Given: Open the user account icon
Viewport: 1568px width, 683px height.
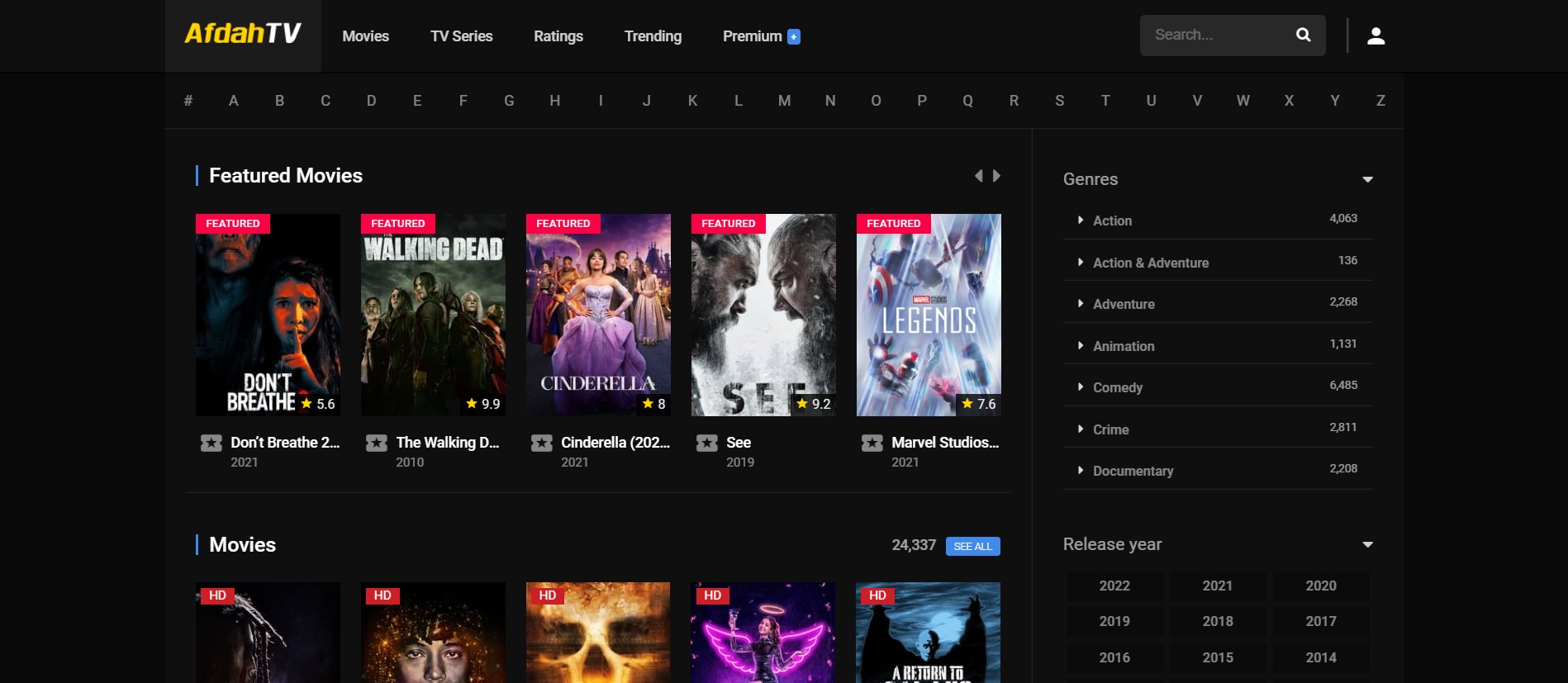Looking at the screenshot, I should 1376,36.
